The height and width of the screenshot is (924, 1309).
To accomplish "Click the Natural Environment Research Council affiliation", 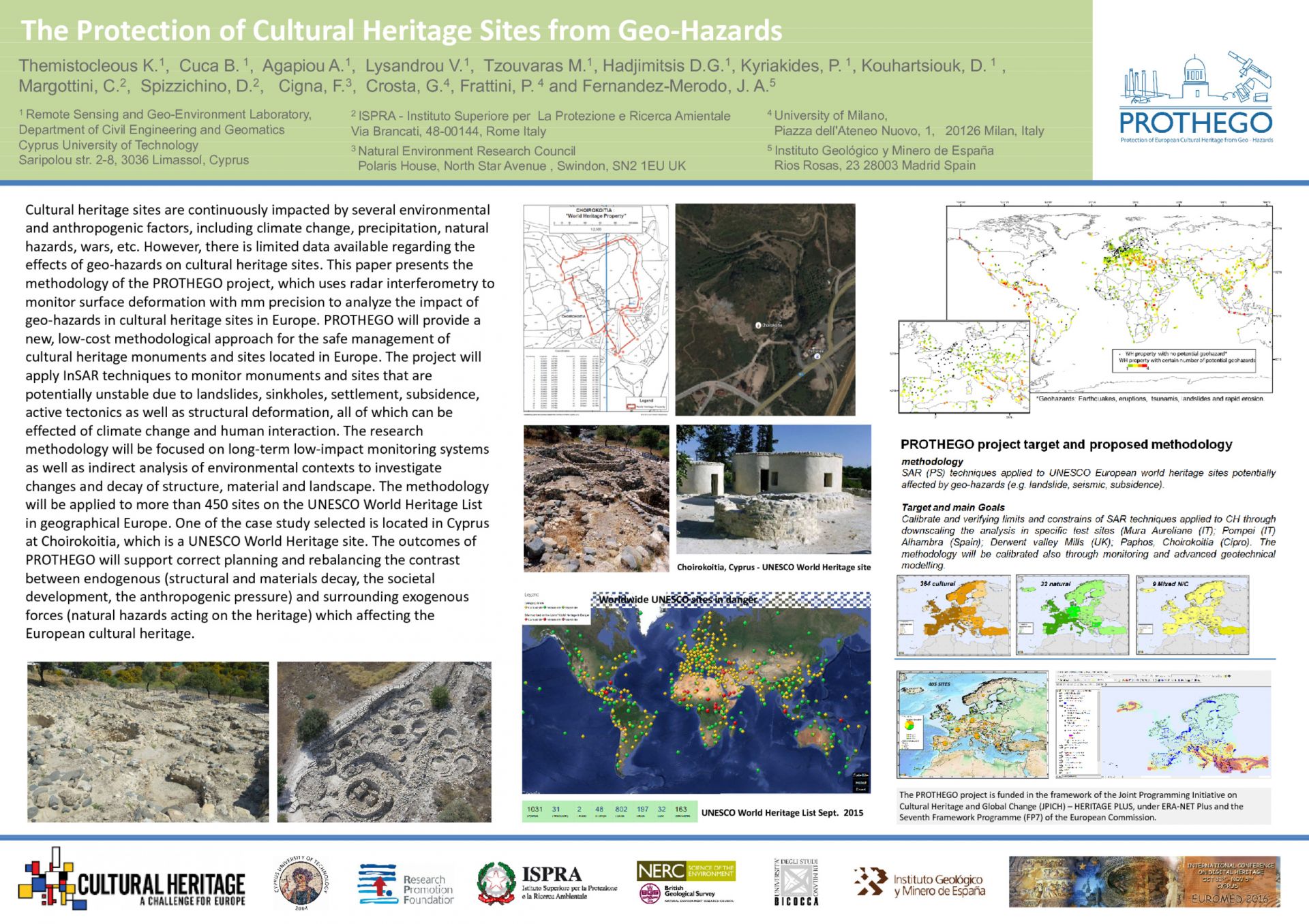I will coord(518,158).
